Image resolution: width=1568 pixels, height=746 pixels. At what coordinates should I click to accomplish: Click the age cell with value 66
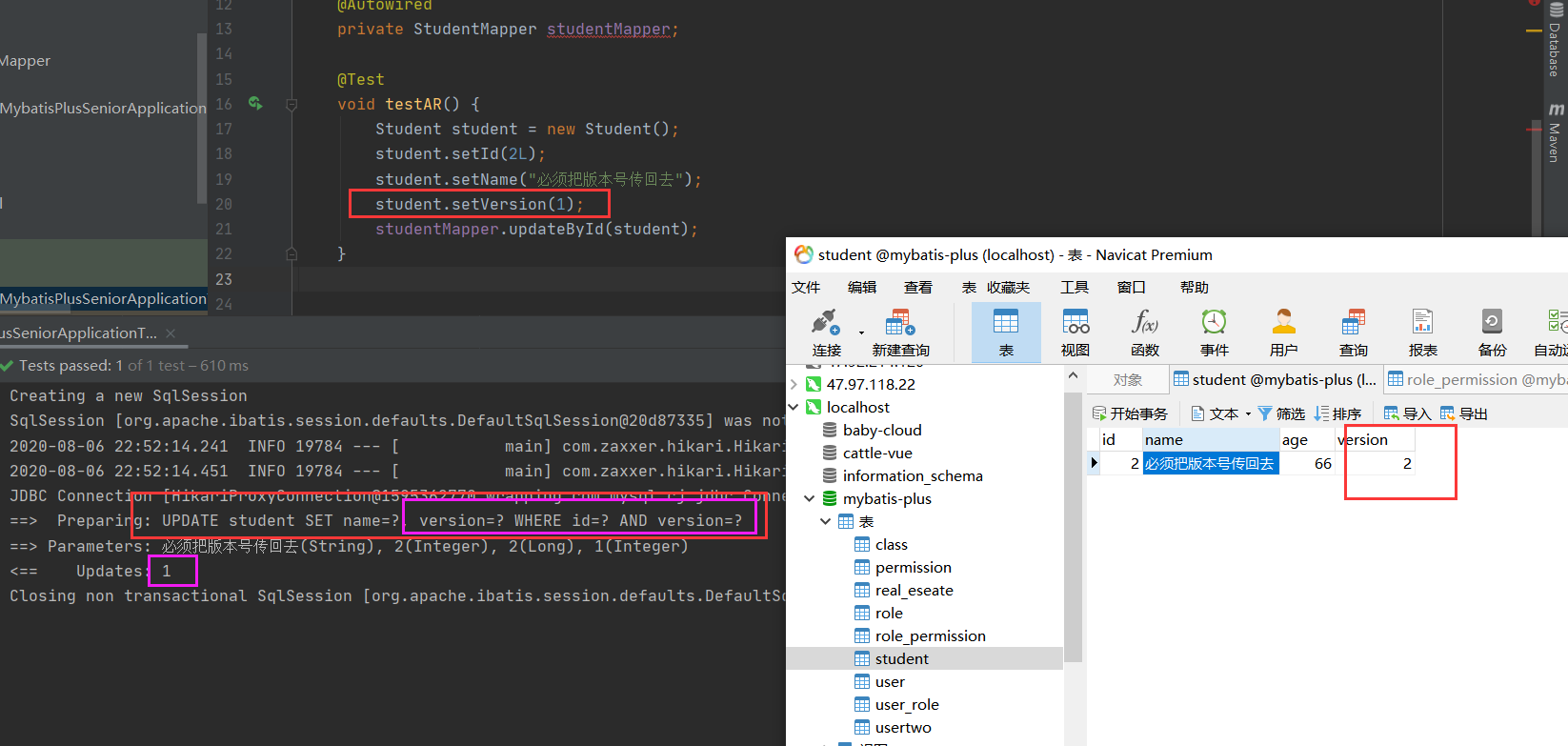click(x=1307, y=464)
